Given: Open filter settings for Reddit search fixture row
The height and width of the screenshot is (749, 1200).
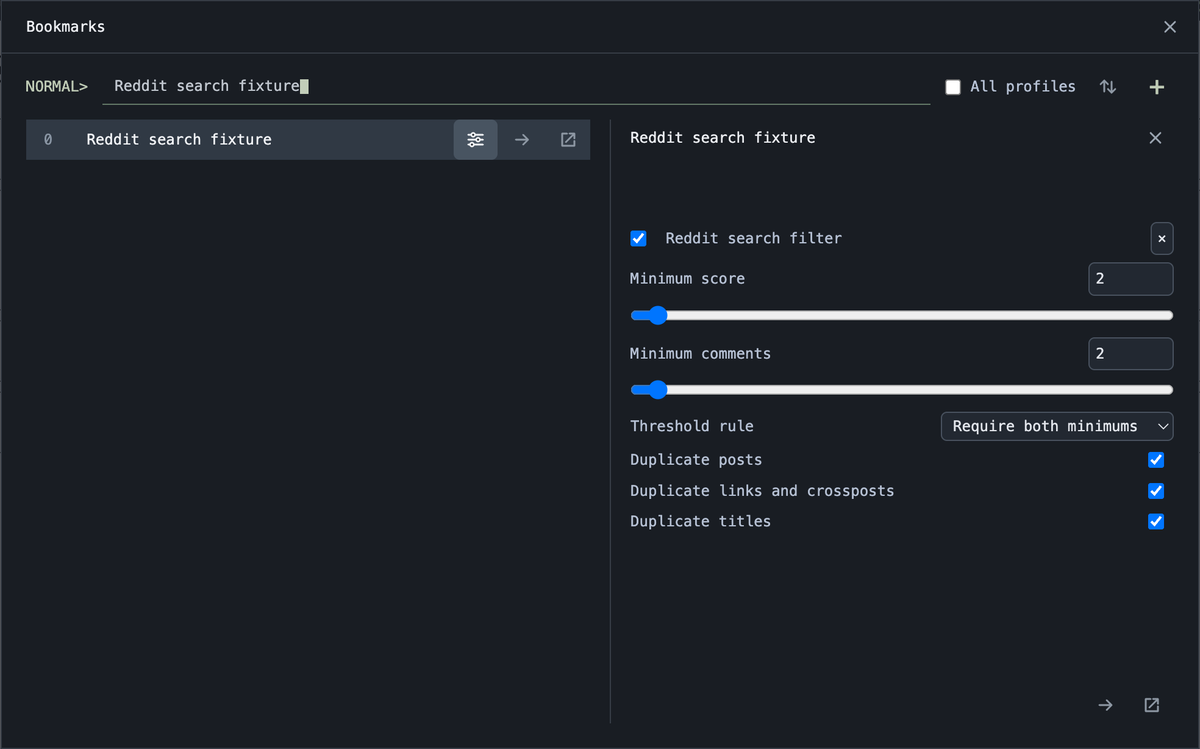Looking at the screenshot, I should [475, 140].
